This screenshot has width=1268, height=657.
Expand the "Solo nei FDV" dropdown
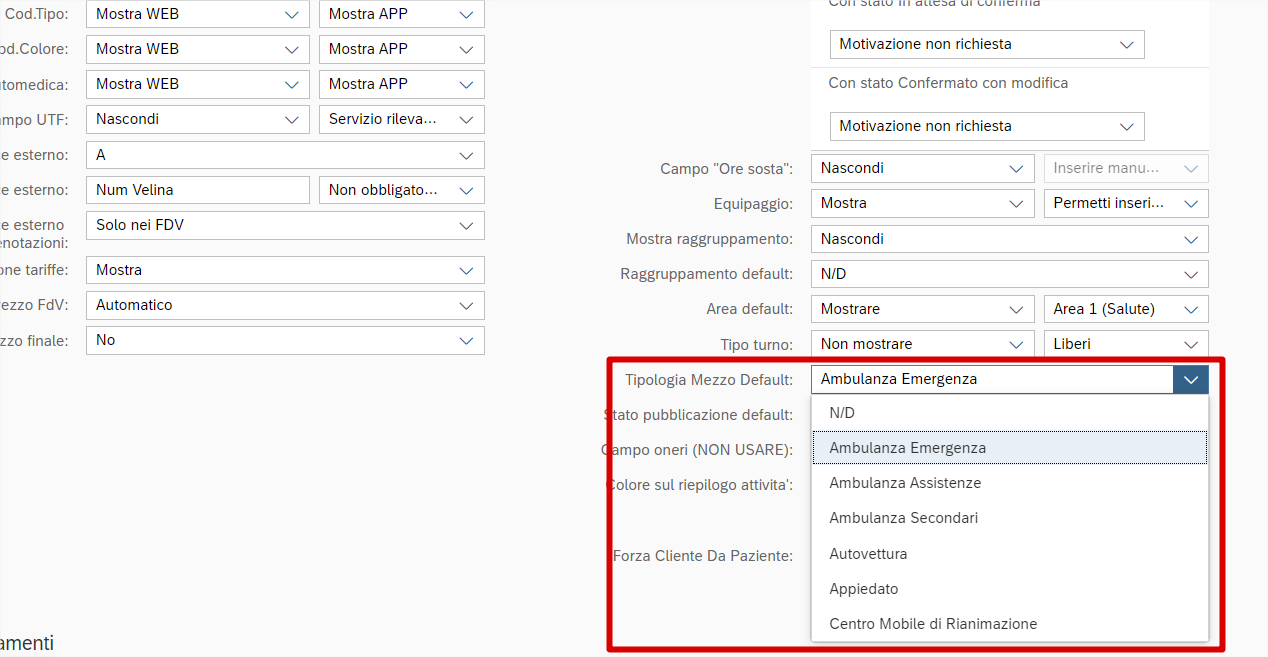285,225
